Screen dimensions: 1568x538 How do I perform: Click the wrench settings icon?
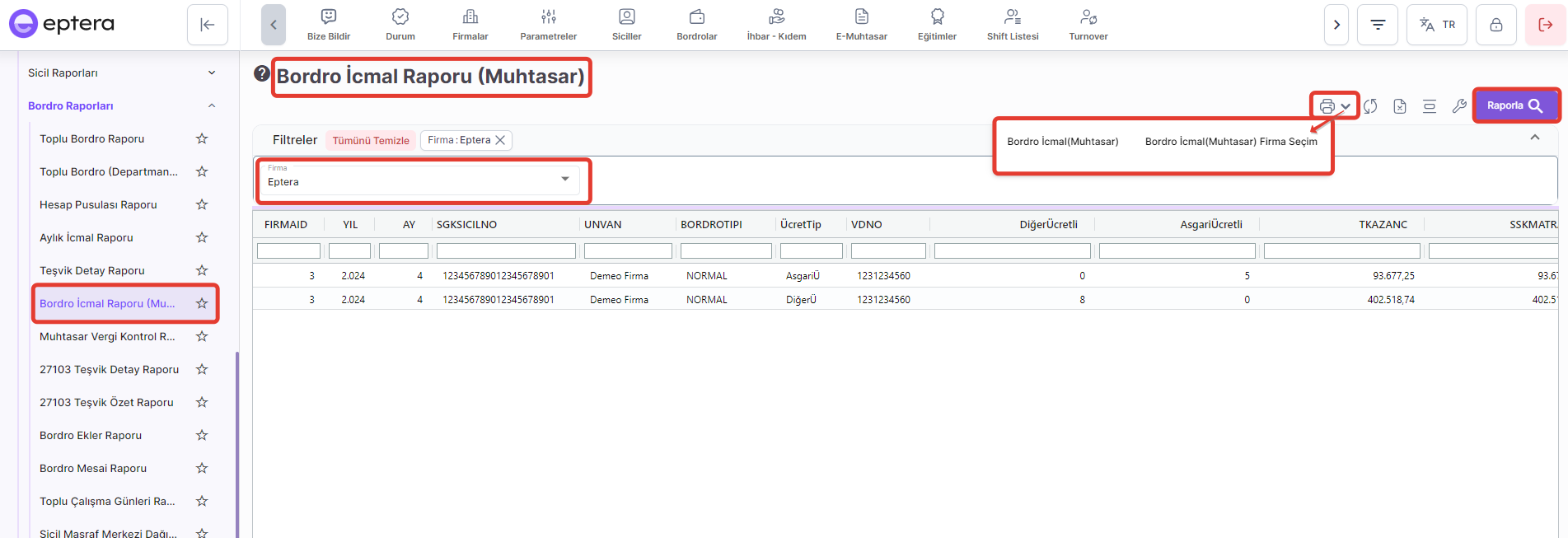(1459, 106)
